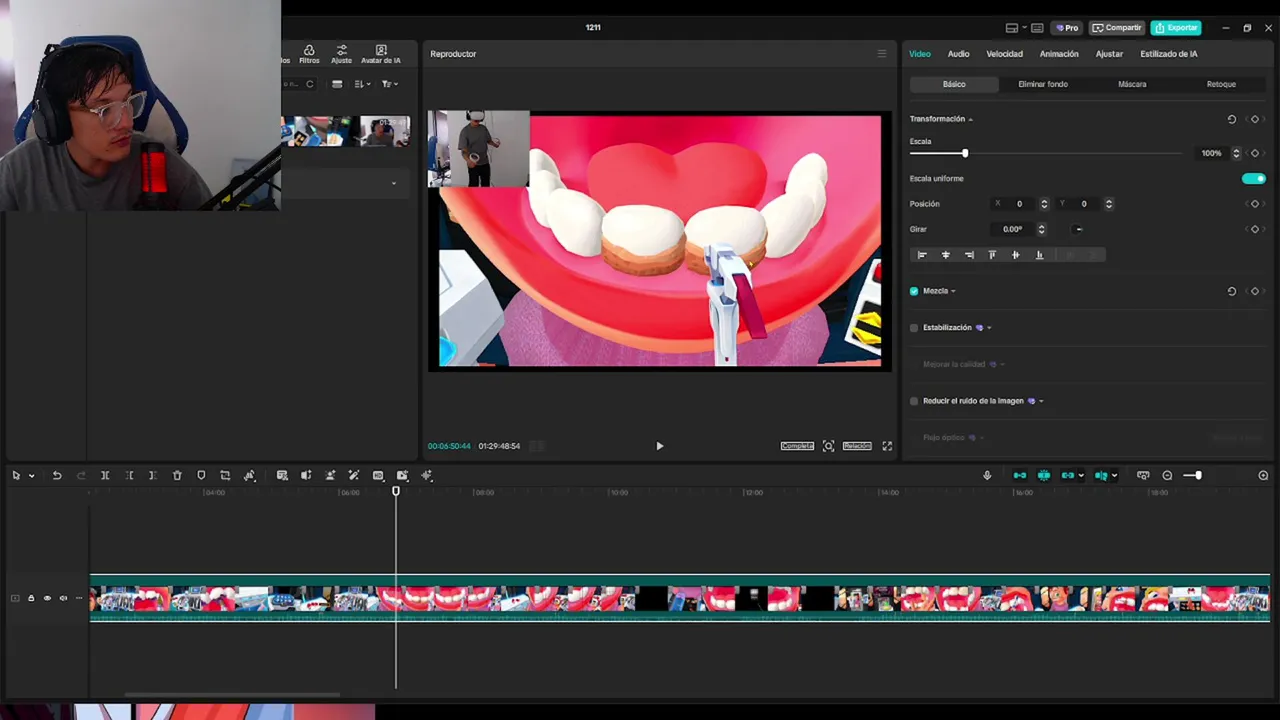The width and height of the screenshot is (1280, 720).
Task: Lock the video track
Action: click(31, 598)
